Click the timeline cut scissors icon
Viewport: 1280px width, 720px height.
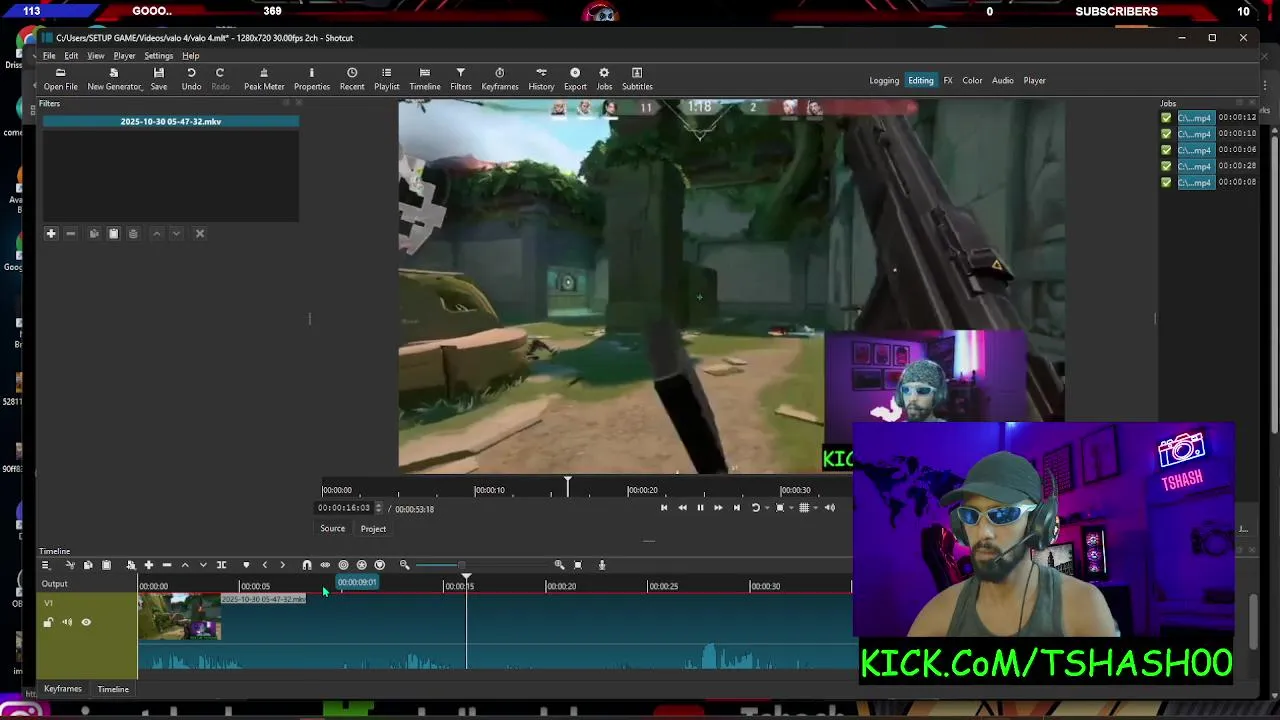(69, 565)
